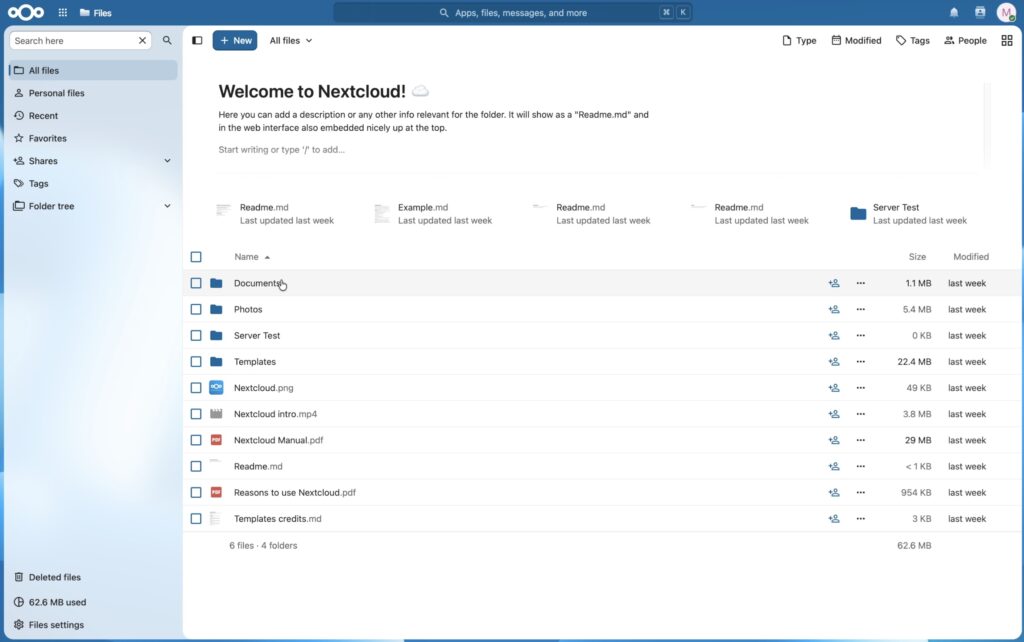Expand the Shares sidebar section chevron
The height and width of the screenshot is (642, 1024).
[167, 161]
